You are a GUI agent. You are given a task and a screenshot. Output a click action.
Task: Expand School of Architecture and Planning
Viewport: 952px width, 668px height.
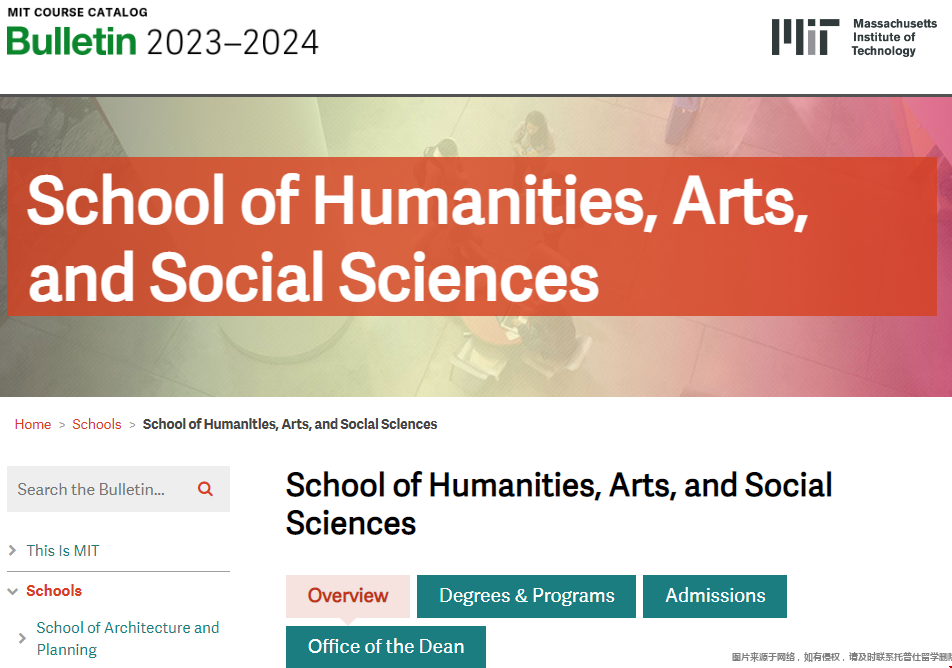22,638
